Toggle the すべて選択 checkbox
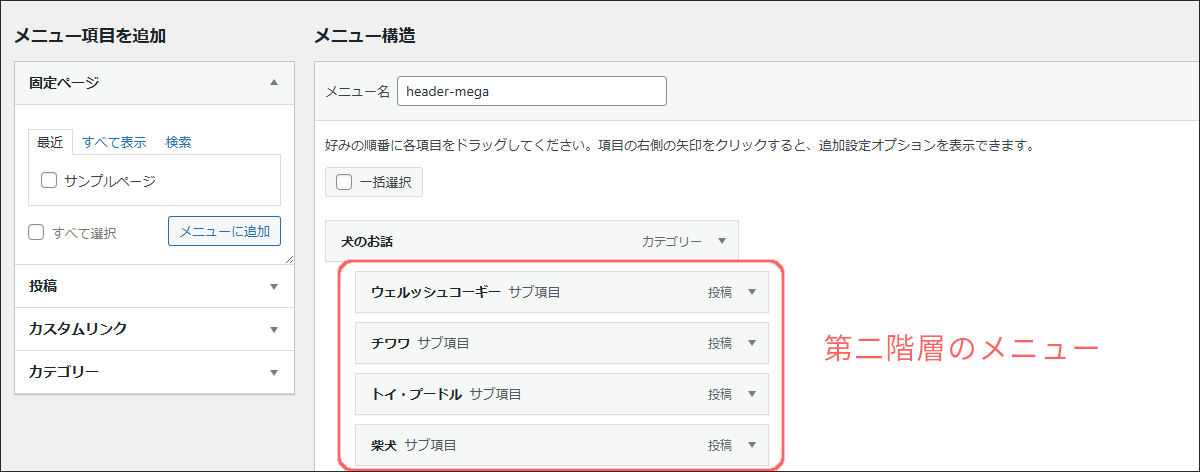Viewport: 1200px width, 472px height. (x=37, y=232)
